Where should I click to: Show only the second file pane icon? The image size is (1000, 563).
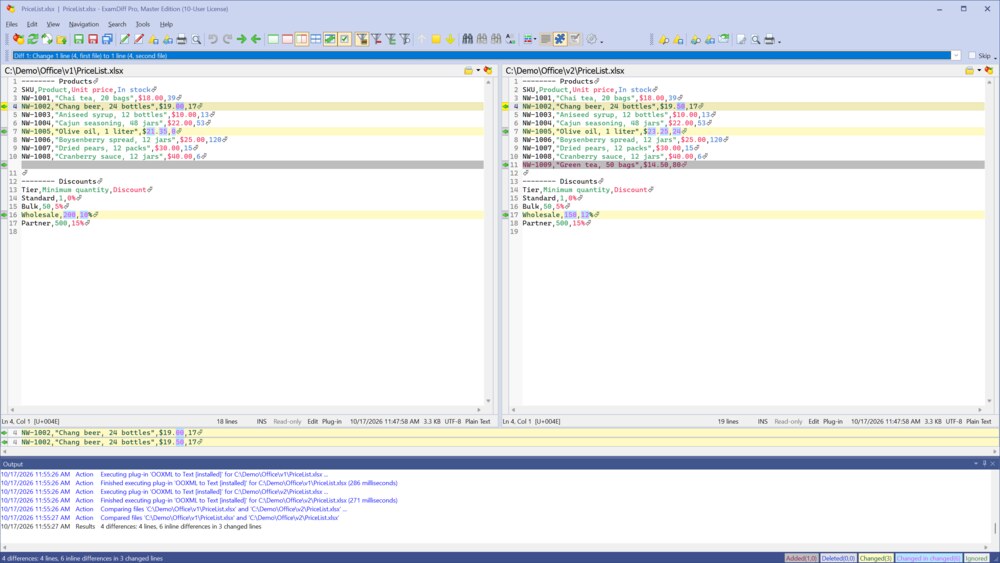click(287, 40)
